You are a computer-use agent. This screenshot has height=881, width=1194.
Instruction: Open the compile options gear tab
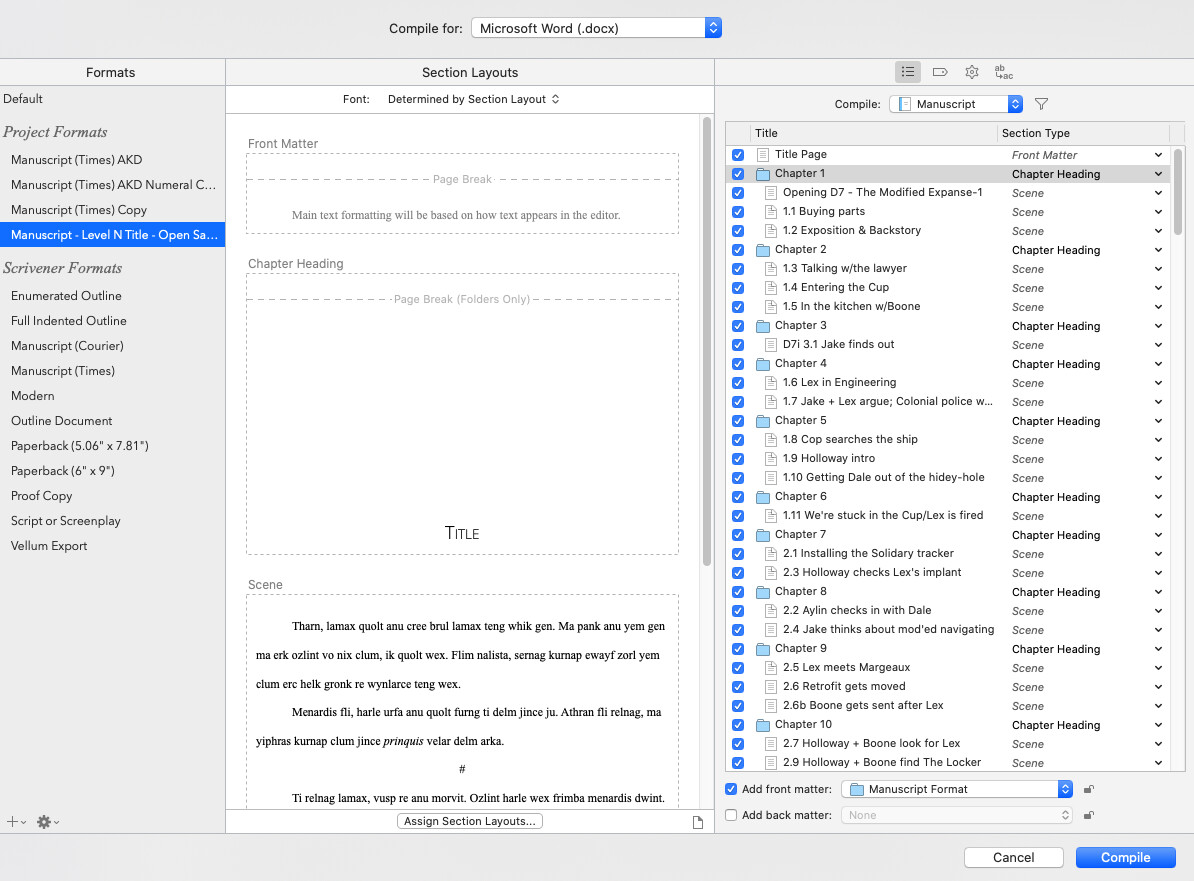972,72
